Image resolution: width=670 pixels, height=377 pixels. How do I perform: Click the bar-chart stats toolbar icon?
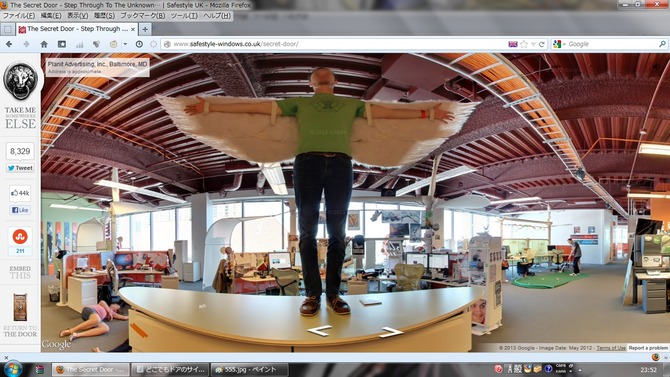79,44
